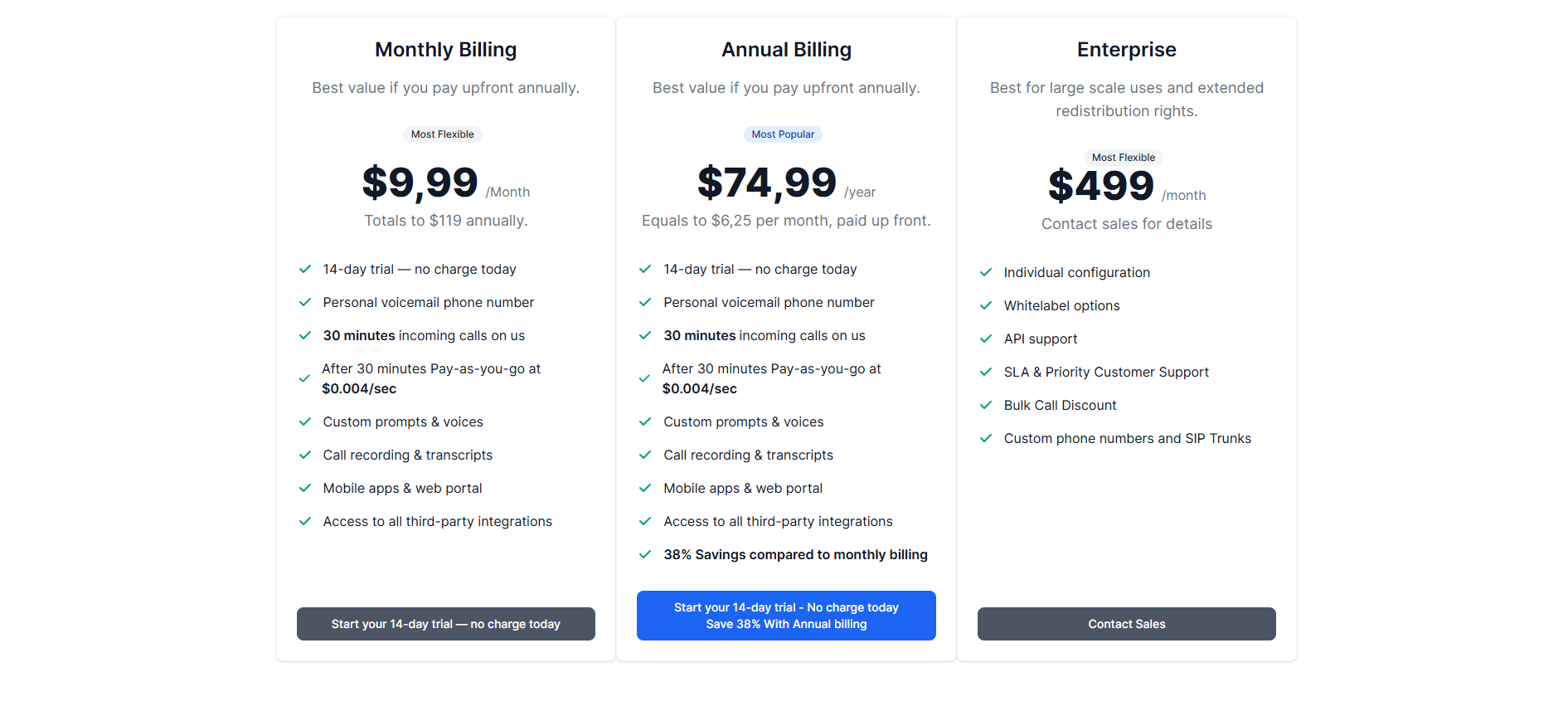Click the checkmark beside Whitelabel options
The width and height of the screenshot is (1568, 716).
(x=986, y=305)
